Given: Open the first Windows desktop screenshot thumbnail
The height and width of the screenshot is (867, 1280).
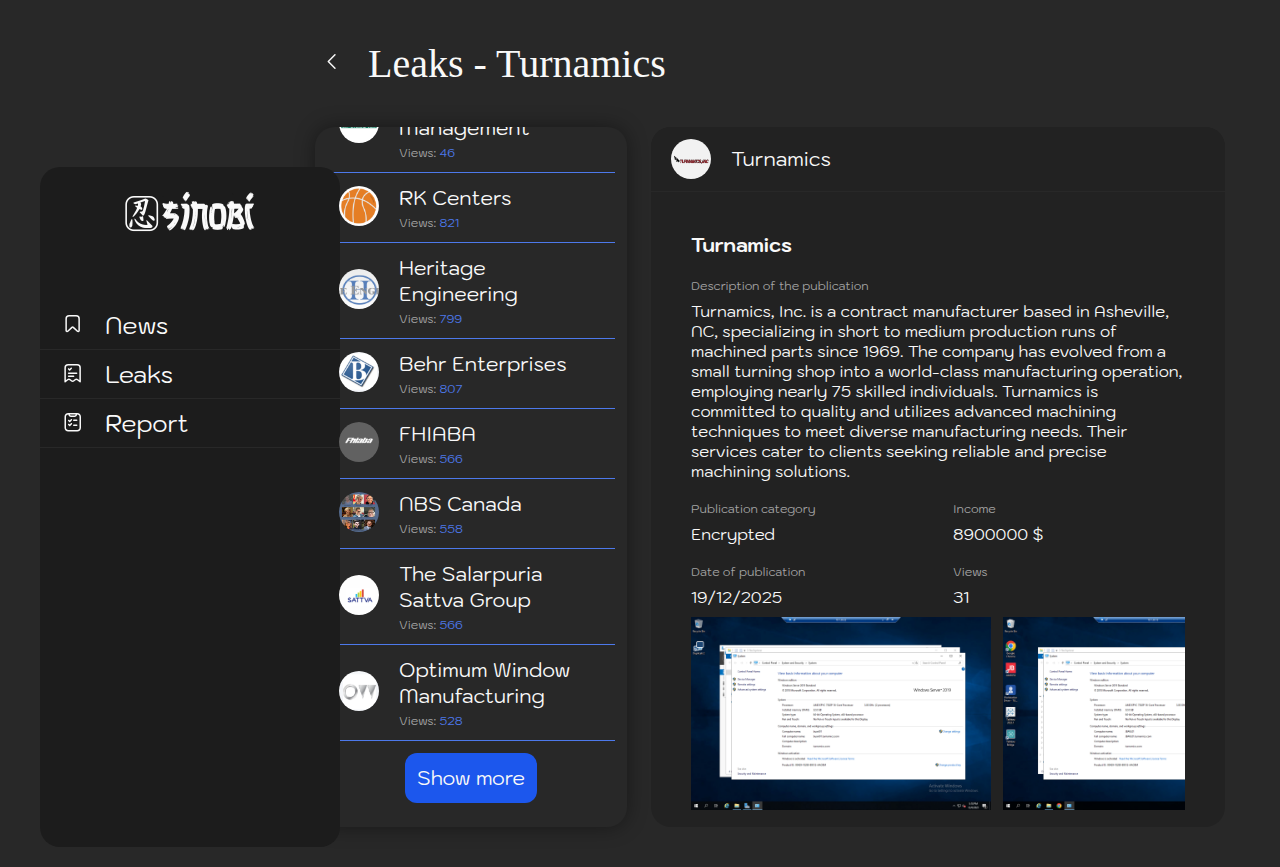Looking at the screenshot, I should (840, 713).
